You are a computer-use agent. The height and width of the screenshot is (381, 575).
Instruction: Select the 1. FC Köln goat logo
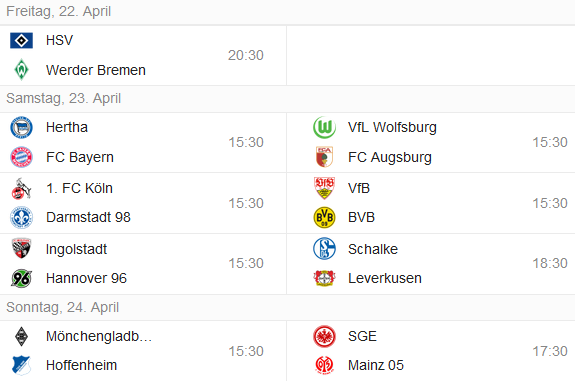point(21,188)
